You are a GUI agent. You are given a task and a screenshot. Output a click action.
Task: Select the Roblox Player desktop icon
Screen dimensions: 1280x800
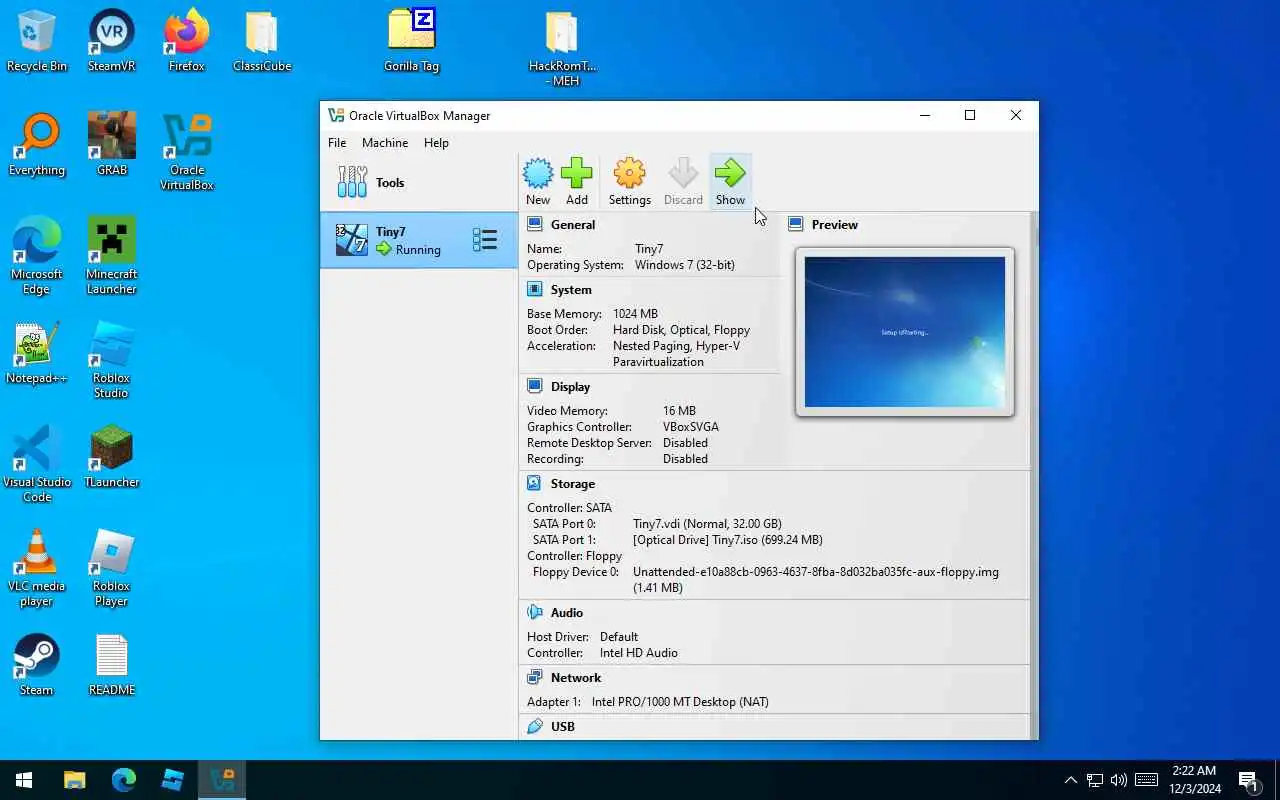click(x=112, y=568)
